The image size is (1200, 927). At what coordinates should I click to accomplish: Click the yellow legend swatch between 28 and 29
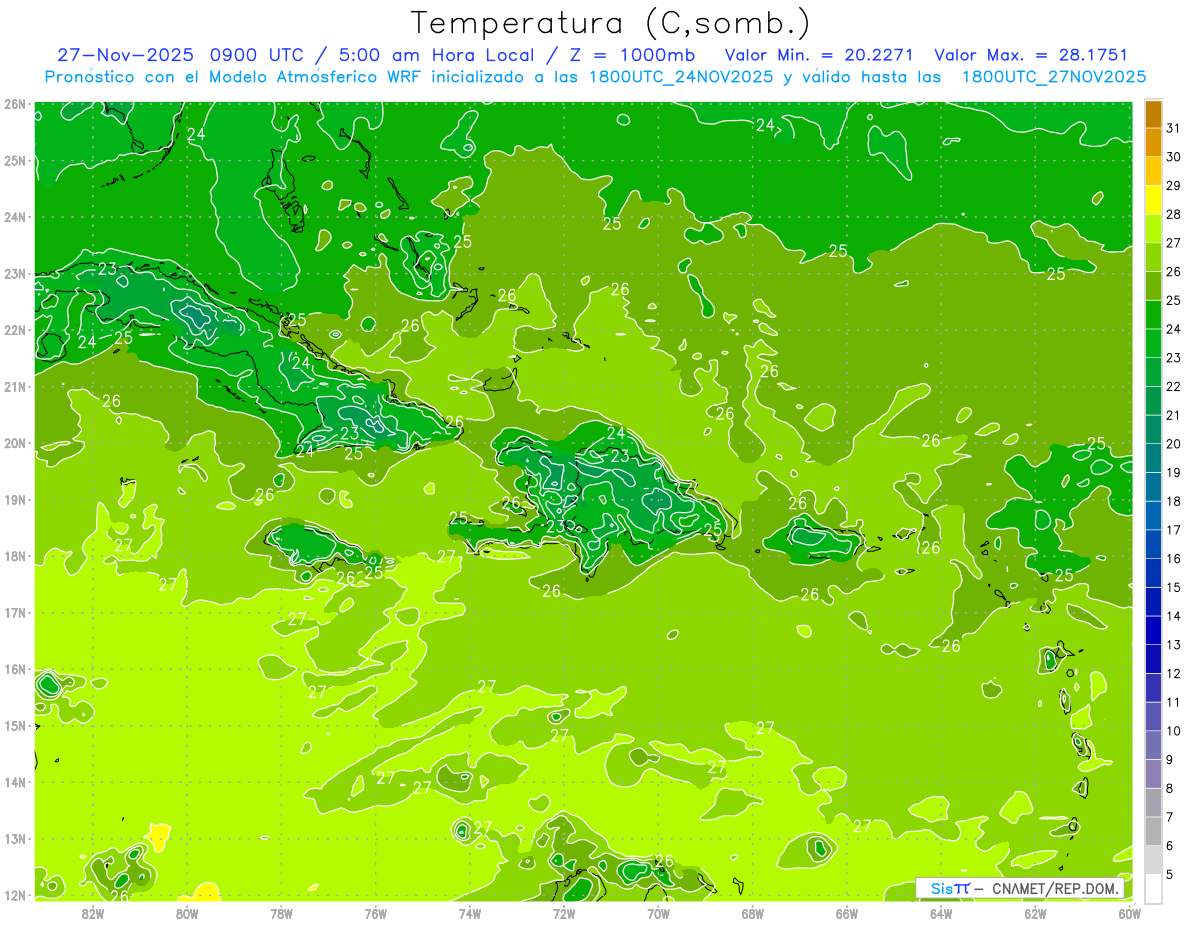(1153, 200)
